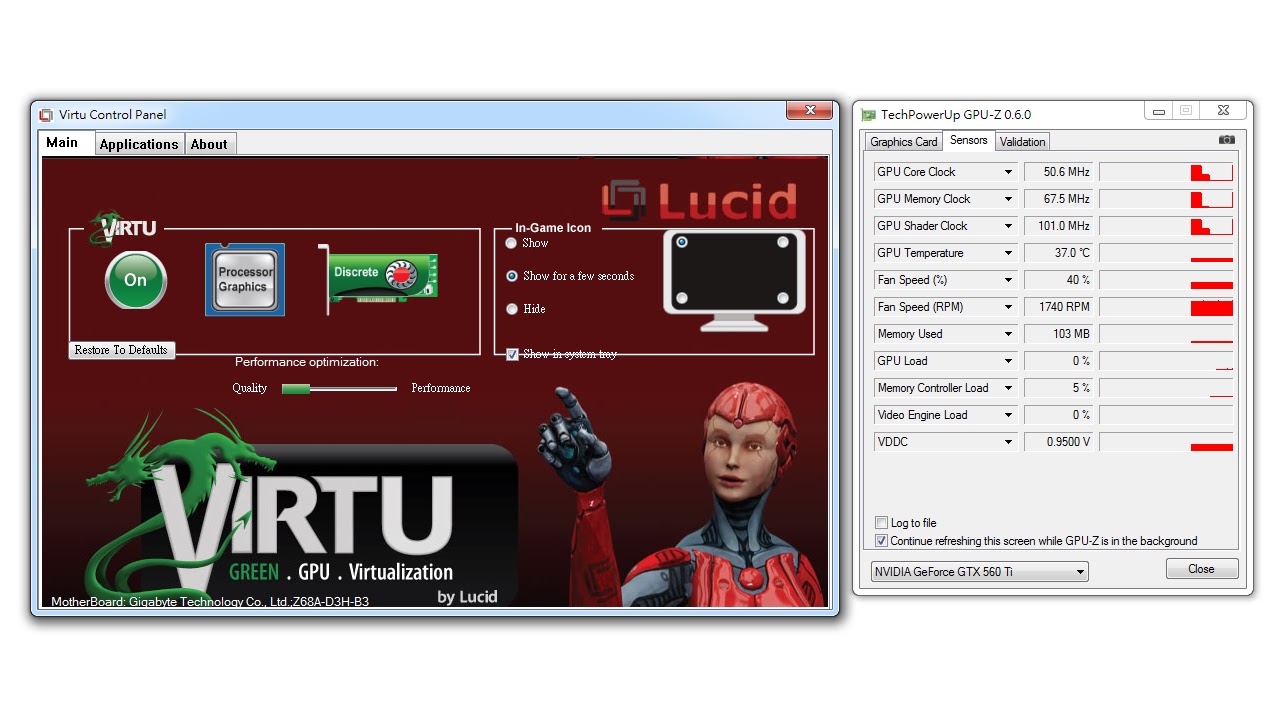Click the 67.5 MHz memory clock value

coord(1058,199)
